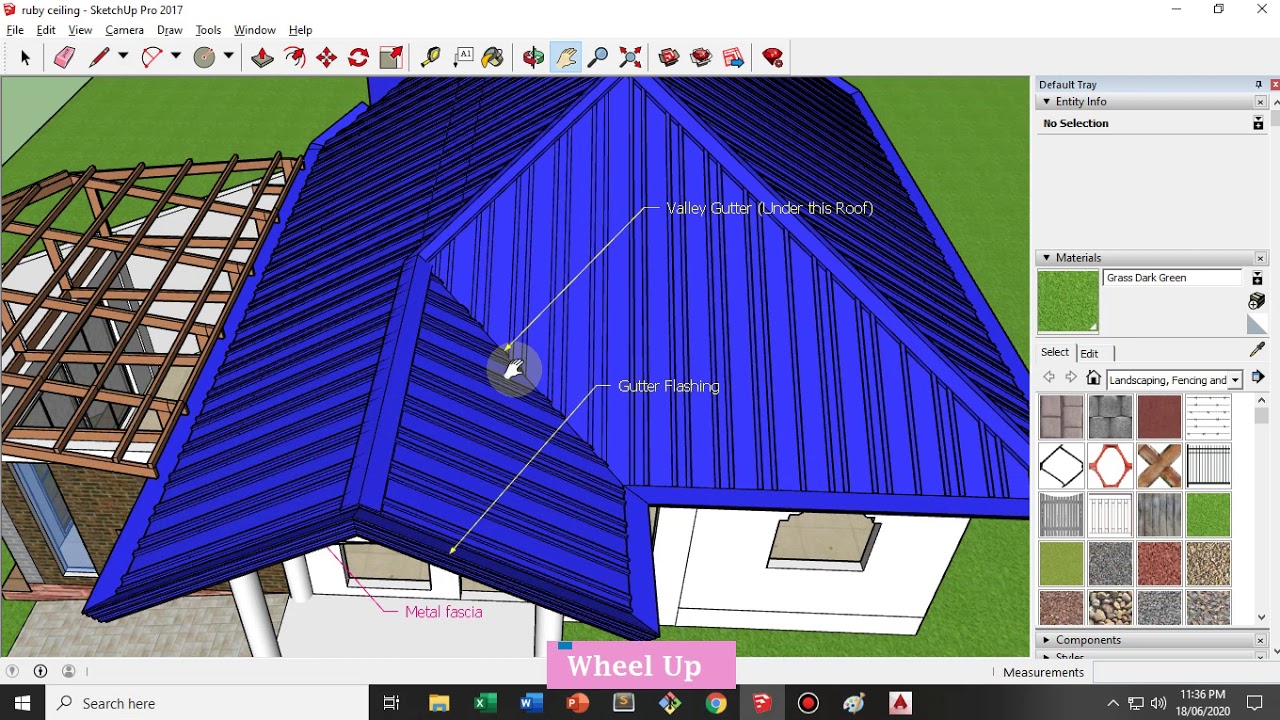Choose the Paint Bucket tool

pyautogui.click(x=493, y=58)
